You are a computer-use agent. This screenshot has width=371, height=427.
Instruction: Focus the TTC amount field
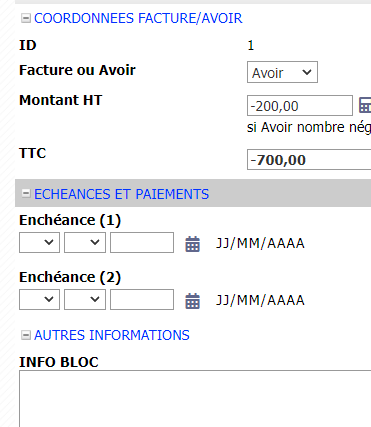tap(309, 160)
